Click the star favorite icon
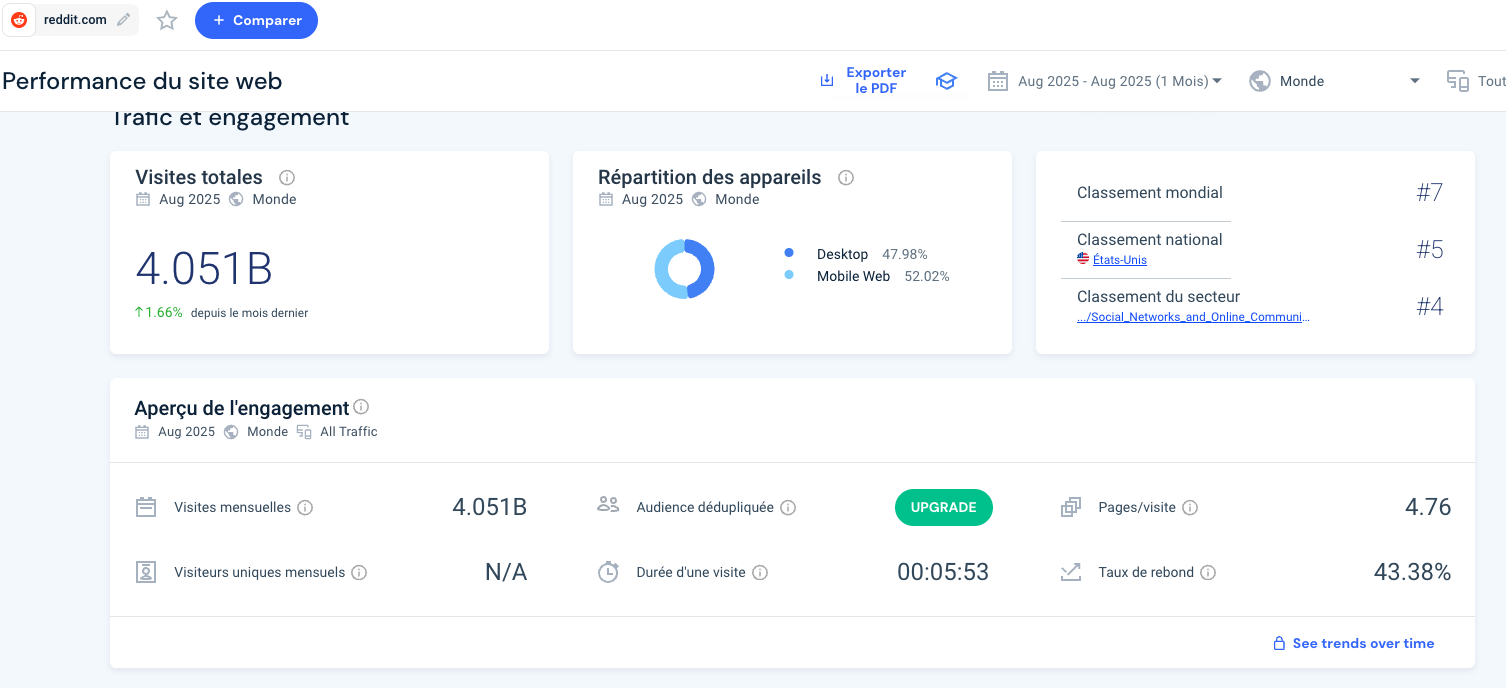Image resolution: width=1506 pixels, height=688 pixels. pos(167,20)
